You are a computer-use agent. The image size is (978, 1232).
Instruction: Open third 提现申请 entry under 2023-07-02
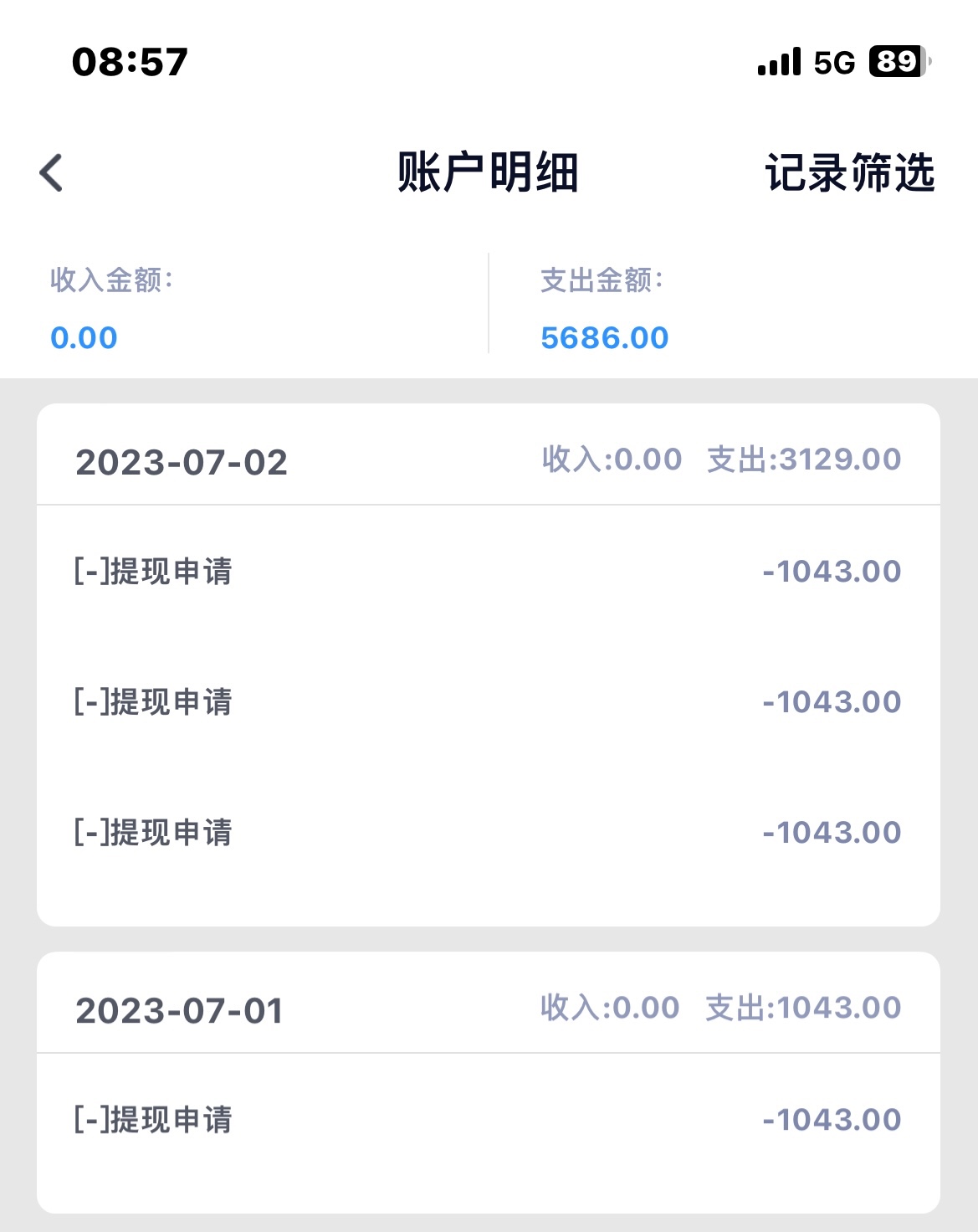coord(153,833)
